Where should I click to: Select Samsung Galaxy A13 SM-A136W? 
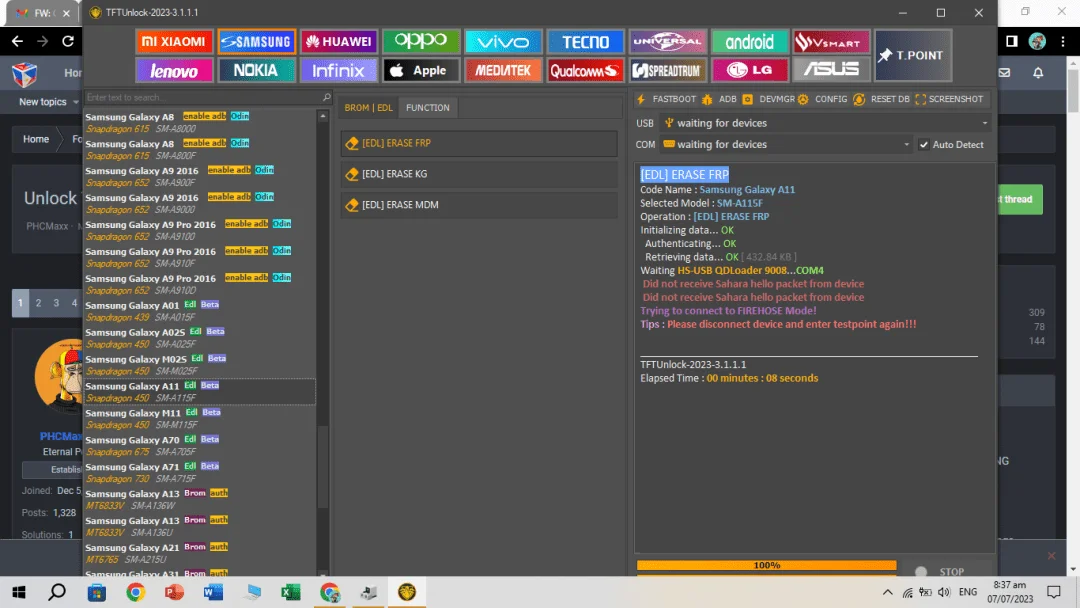point(200,499)
